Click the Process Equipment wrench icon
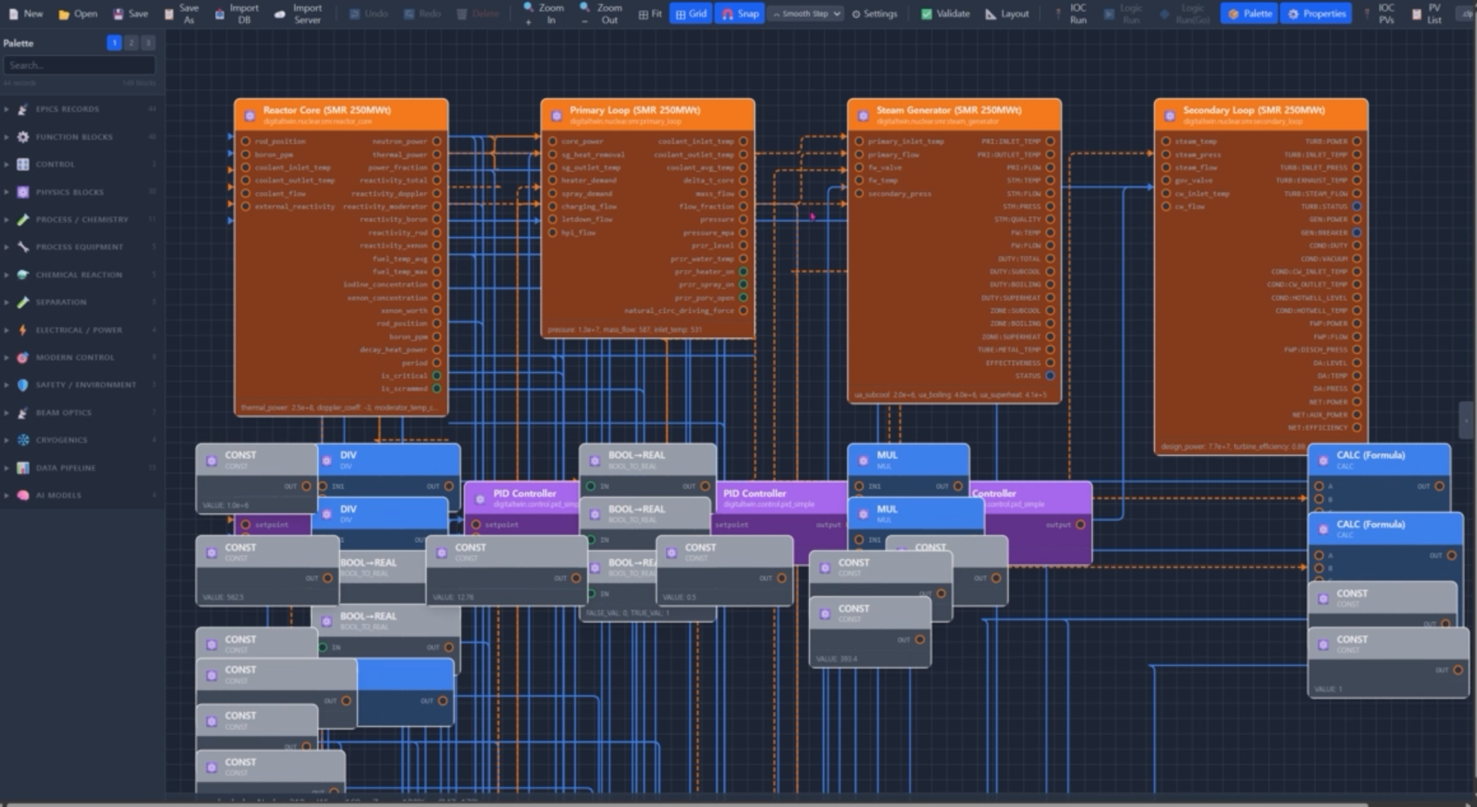The width and height of the screenshot is (1477, 807). point(23,247)
